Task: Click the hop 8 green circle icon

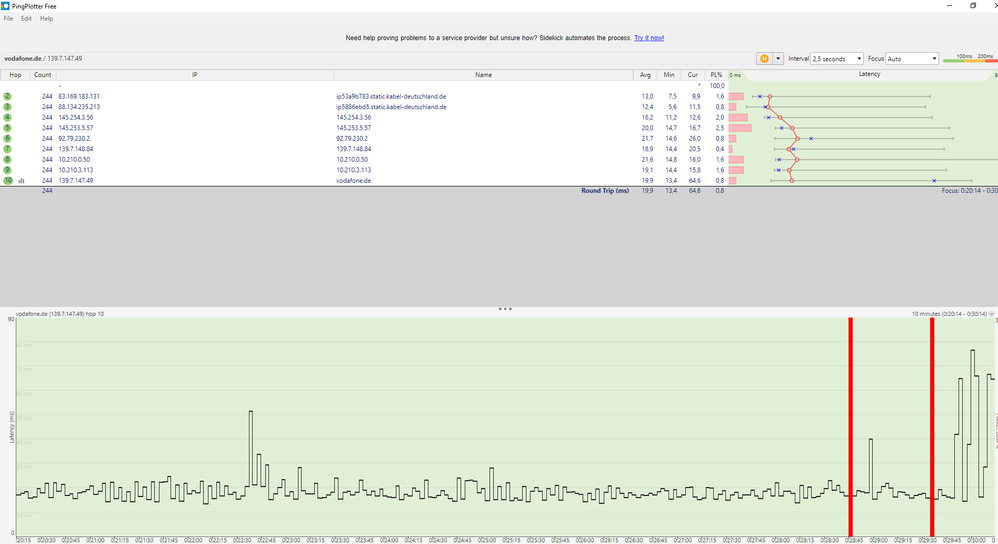Action: click(x=7, y=160)
